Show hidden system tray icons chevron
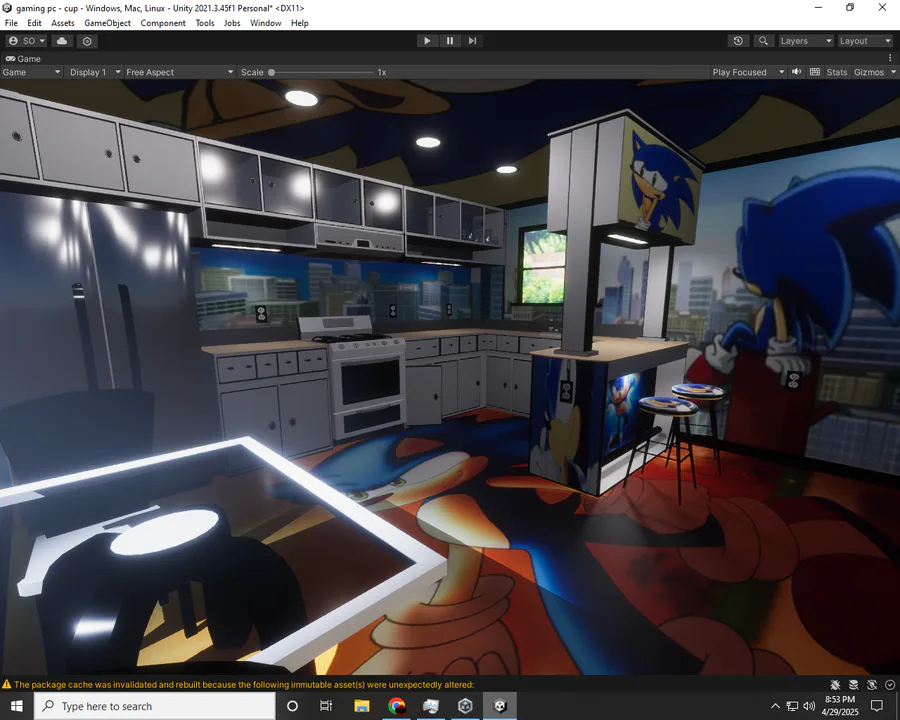This screenshot has width=900, height=720. pyautogui.click(x=775, y=706)
